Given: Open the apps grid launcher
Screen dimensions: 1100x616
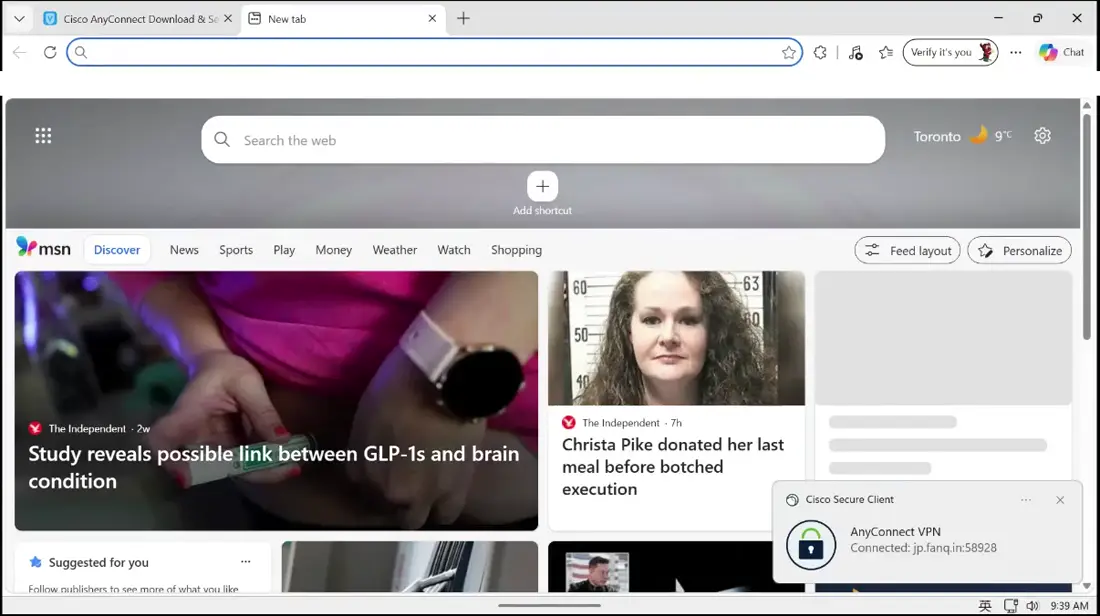Looking at the screenshot, I should (x=43, y=135).
